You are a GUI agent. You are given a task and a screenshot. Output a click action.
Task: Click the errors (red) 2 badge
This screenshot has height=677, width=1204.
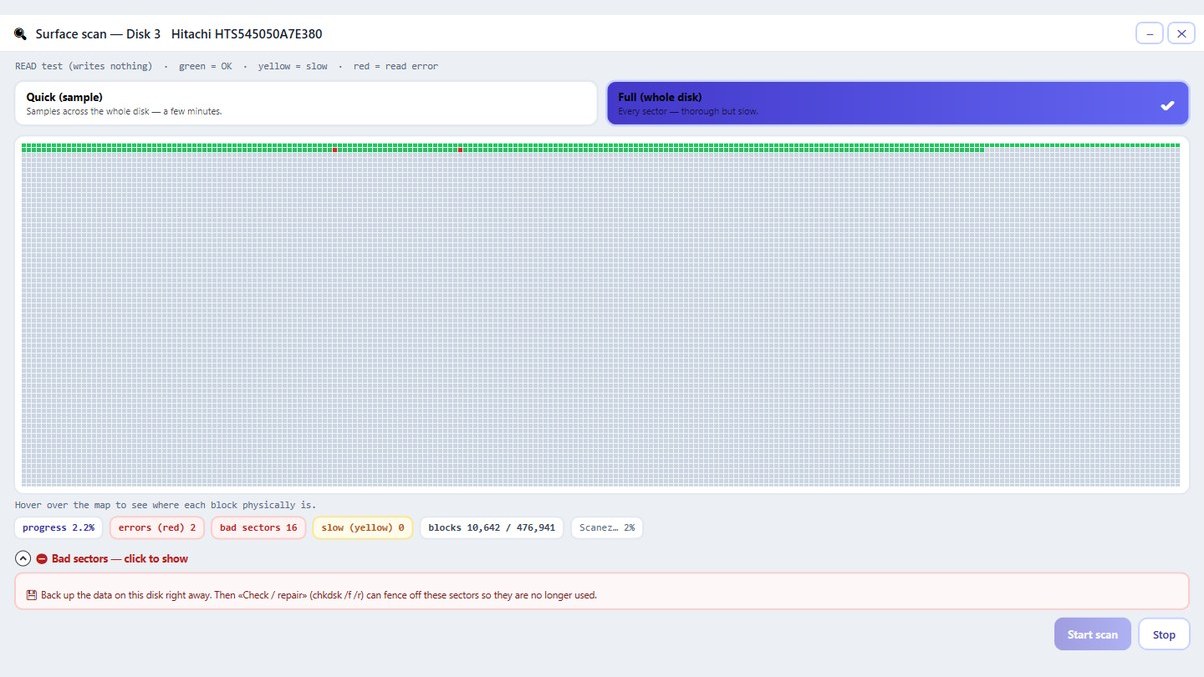point(157,528)
